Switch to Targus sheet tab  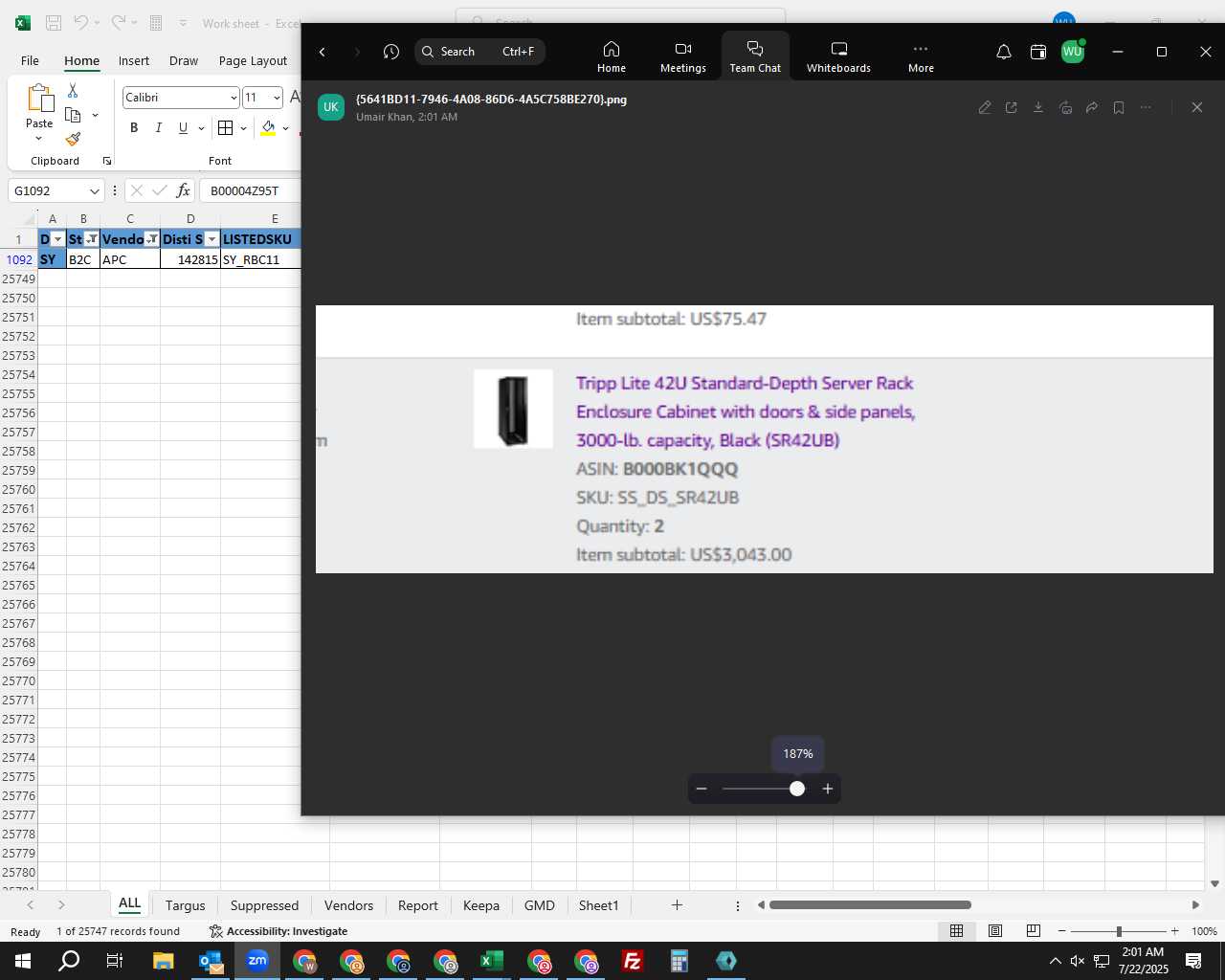[x=185, y=905]
